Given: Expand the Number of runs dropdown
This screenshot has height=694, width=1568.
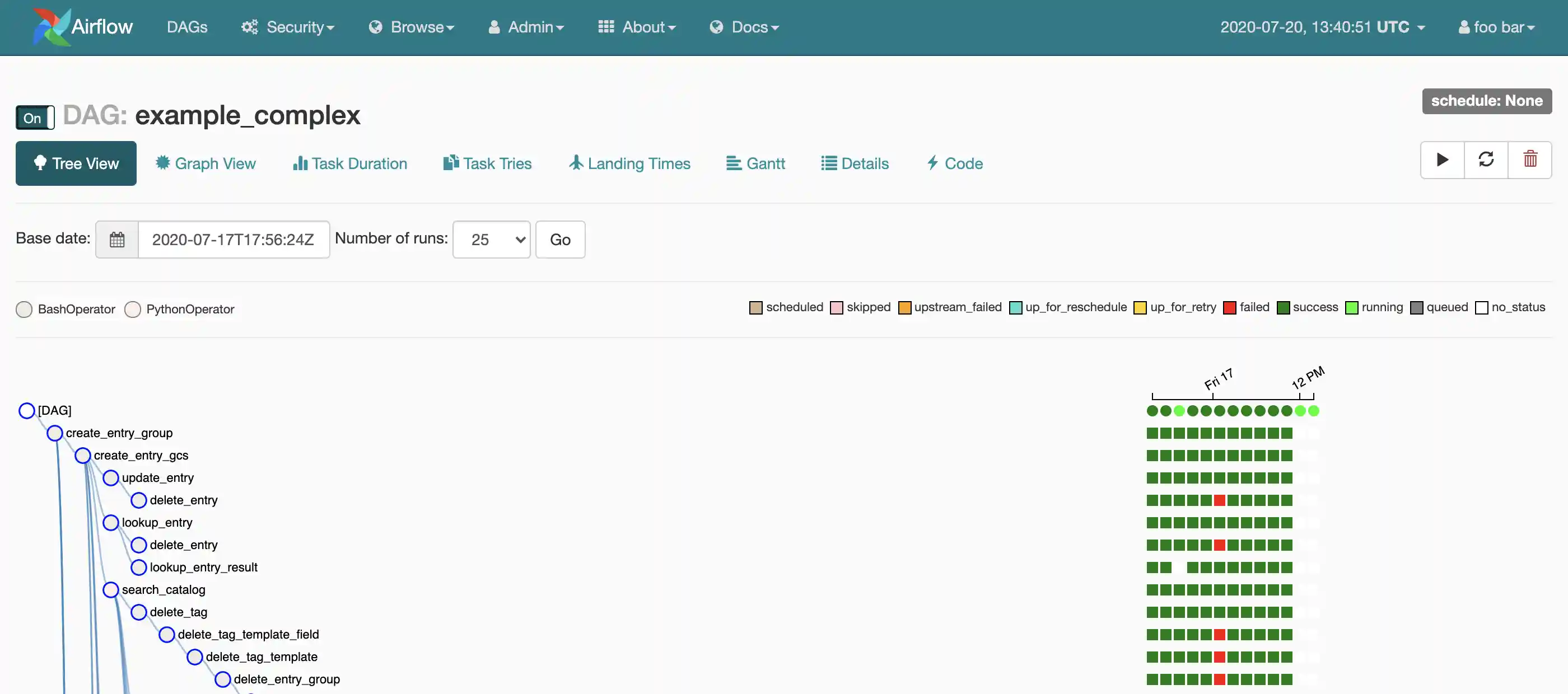Looking at the screenshot, I should tap(491, 240).
